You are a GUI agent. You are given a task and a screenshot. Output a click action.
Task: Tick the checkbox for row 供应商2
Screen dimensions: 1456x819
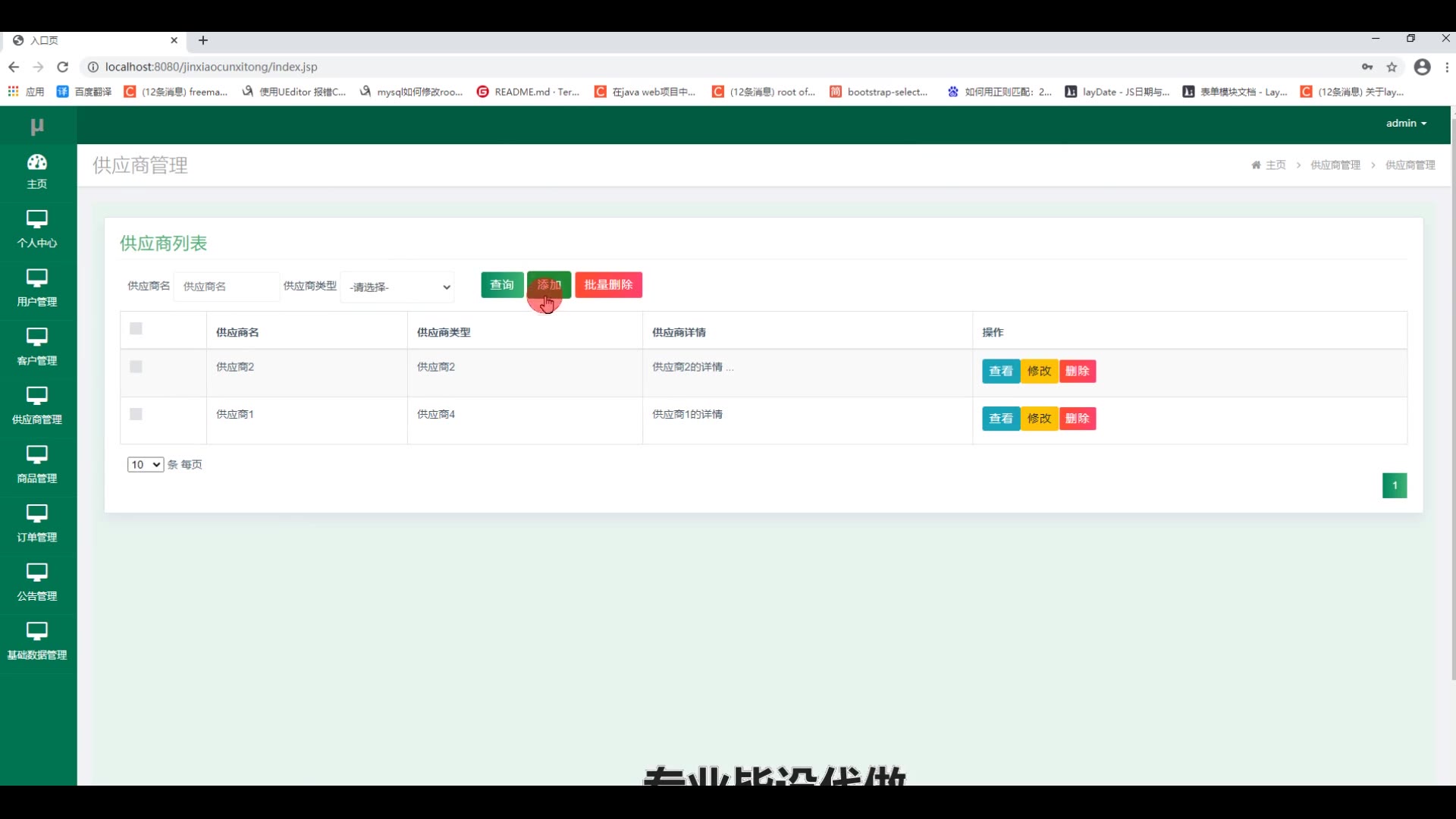pyautogui.click(x=136, y=366)
